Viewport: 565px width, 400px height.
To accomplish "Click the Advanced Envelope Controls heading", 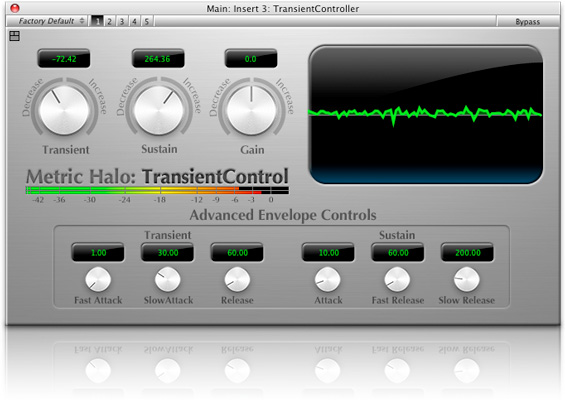I will [283, 215].
